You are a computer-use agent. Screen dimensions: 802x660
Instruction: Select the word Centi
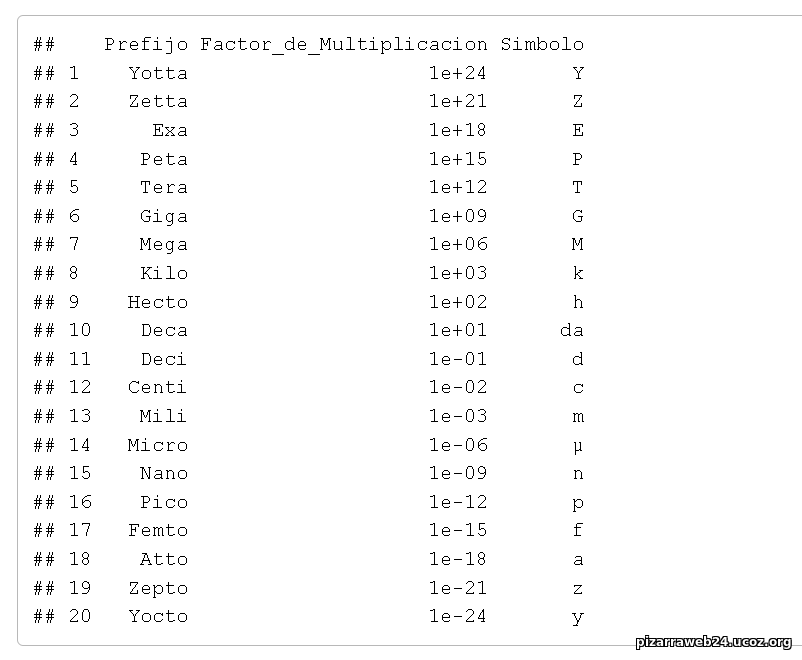coord(157,387)
